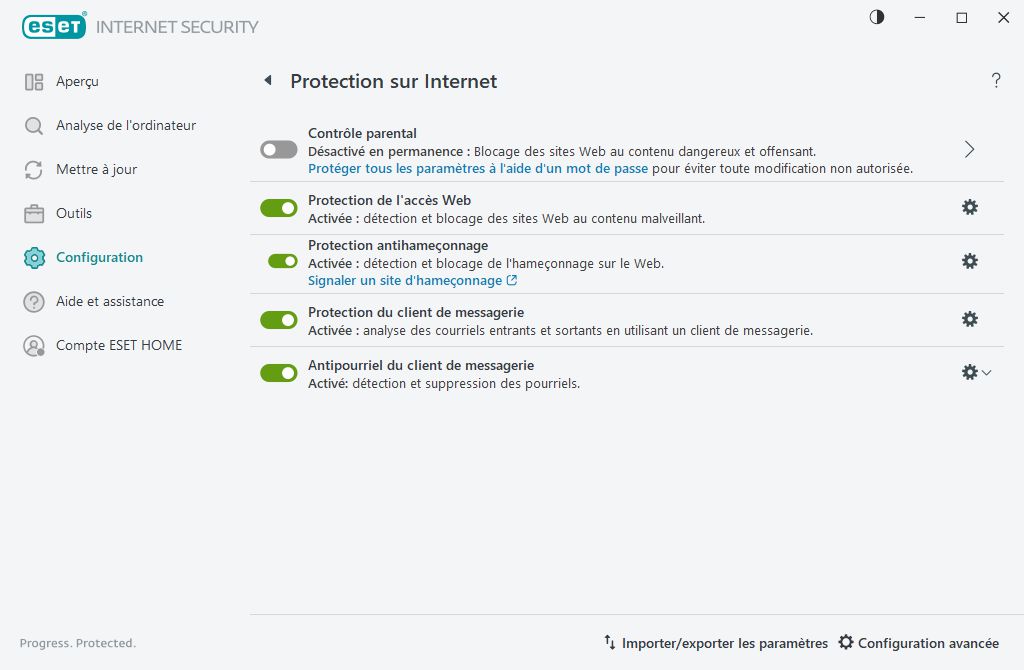
Task: Open the gear settings for Protection du client de messagerie
Action: coord(969,317)
